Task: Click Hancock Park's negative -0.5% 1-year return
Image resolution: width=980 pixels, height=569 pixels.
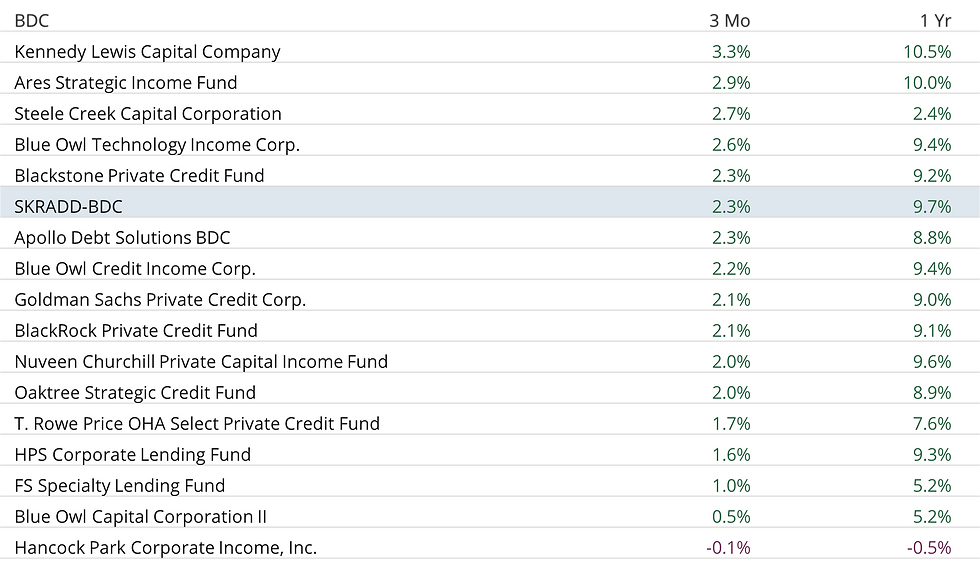Action: click(929, 548)
